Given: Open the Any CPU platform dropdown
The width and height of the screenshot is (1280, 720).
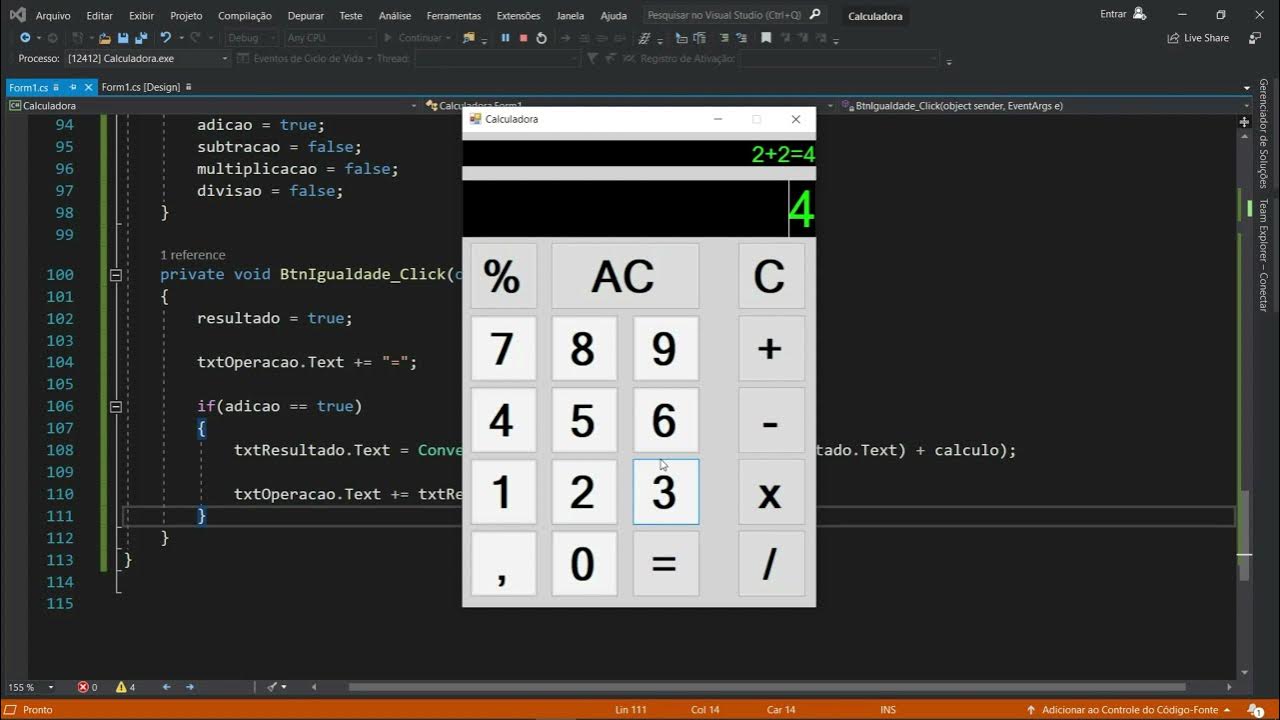Looking at the screenshot, I should pos(329,38).
